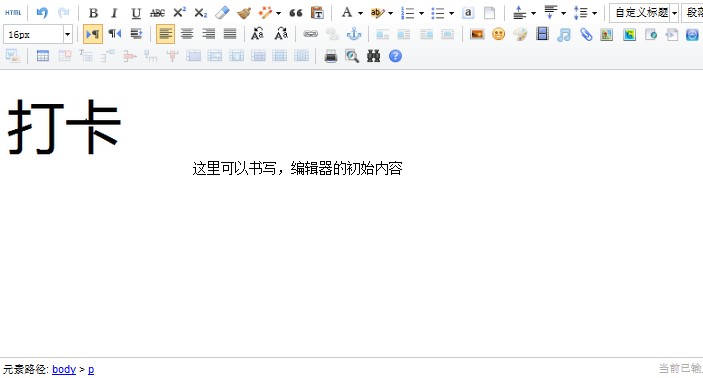This screenshot has height=378, width=703.
Task: Insert numbered list with the list icon
Action: pyautogui.click(x=408, y=13)
